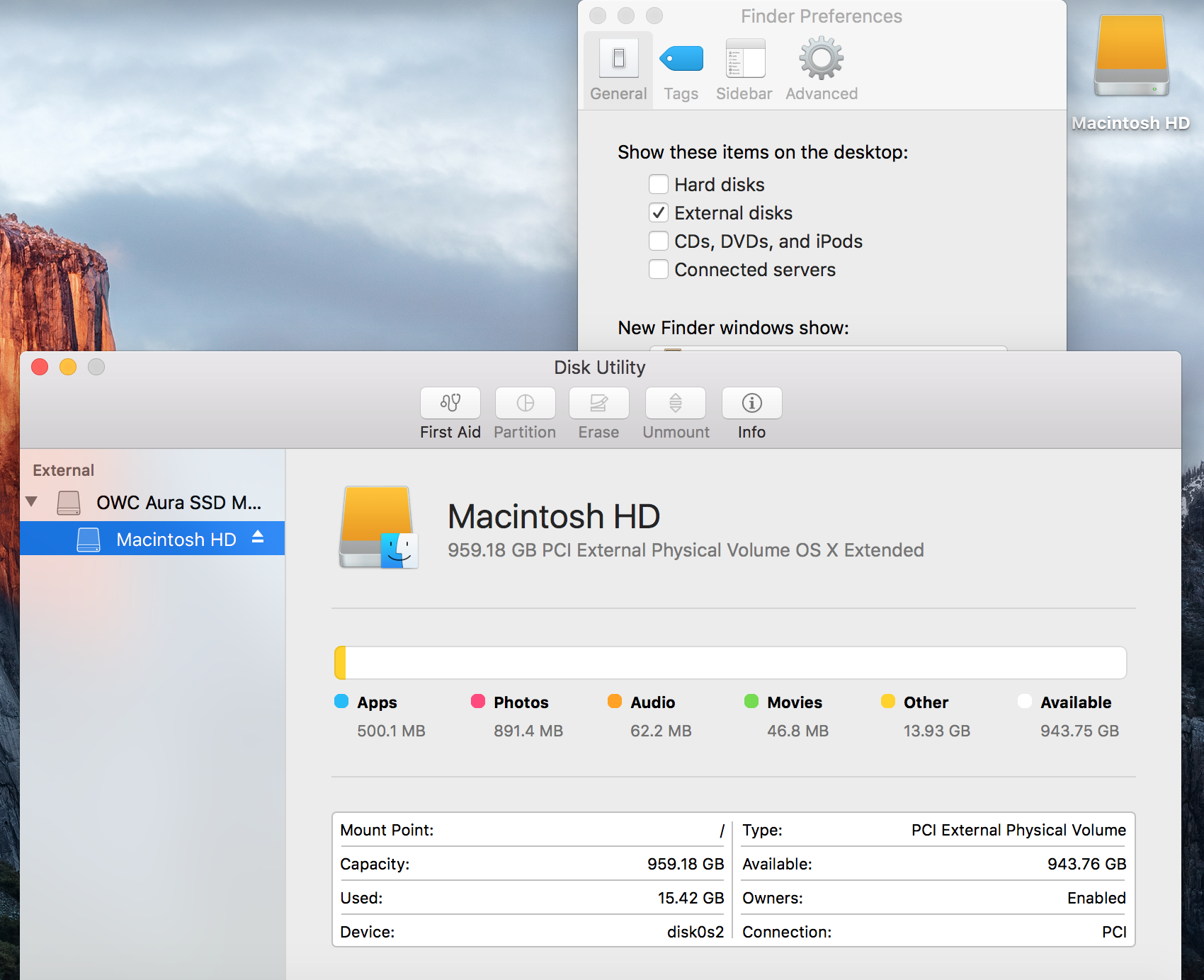Click the Partition toolbar icon
Image resolution: width=1204 pixels, height=980 pixels.
click(x=525, y=403)
